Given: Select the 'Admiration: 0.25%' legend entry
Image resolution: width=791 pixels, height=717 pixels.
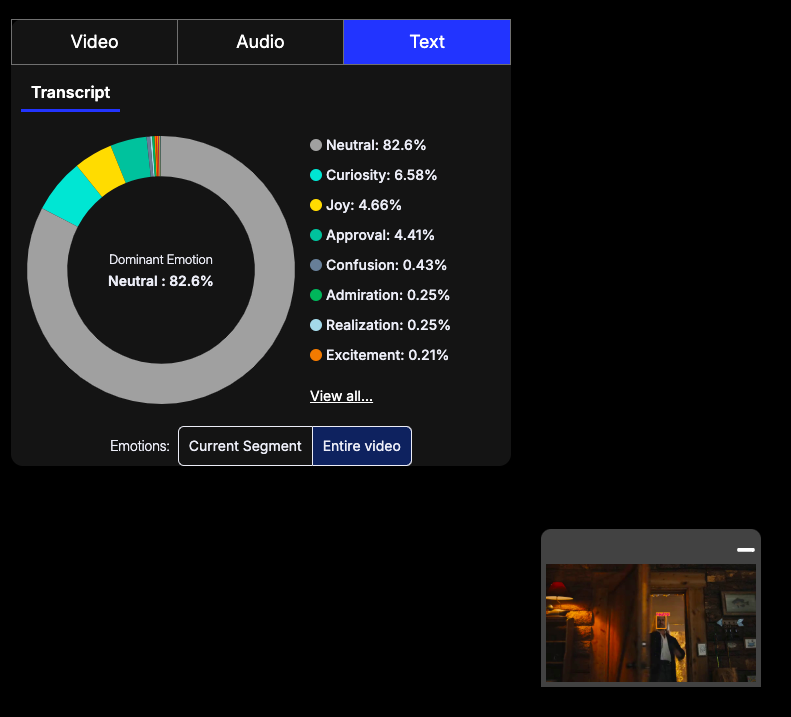Looking at the screenshot, I should (x=380, y=295).
